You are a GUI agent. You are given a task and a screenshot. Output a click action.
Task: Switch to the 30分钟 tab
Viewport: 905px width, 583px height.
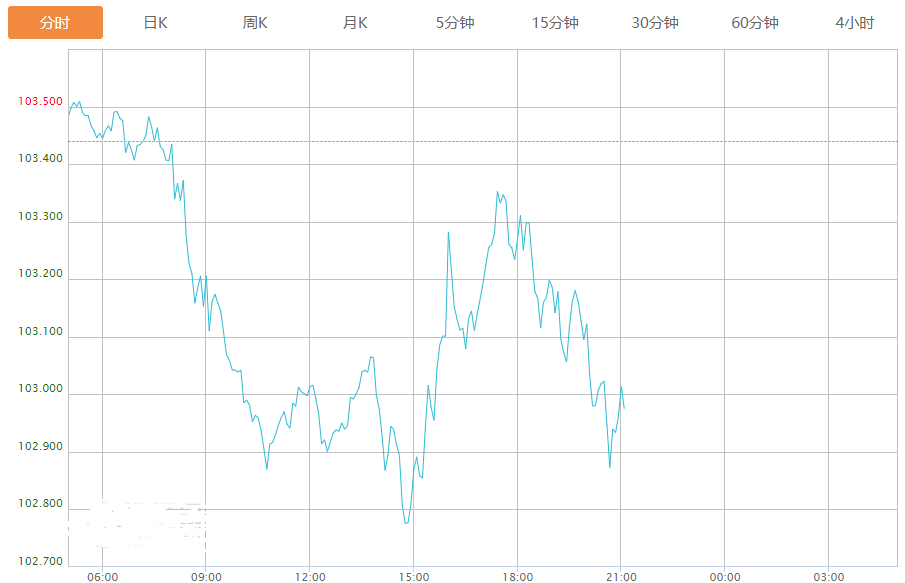tap(655, 23)
